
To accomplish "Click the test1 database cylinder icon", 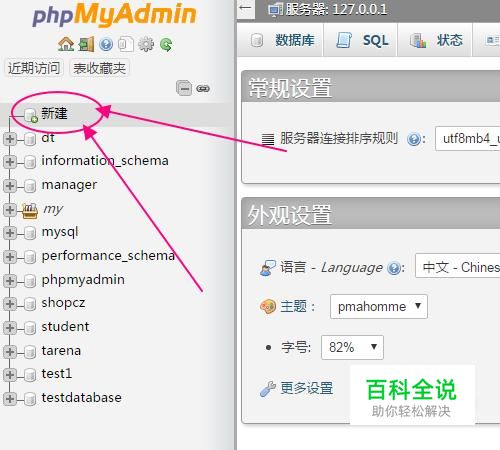I will [x=30, y=375].
